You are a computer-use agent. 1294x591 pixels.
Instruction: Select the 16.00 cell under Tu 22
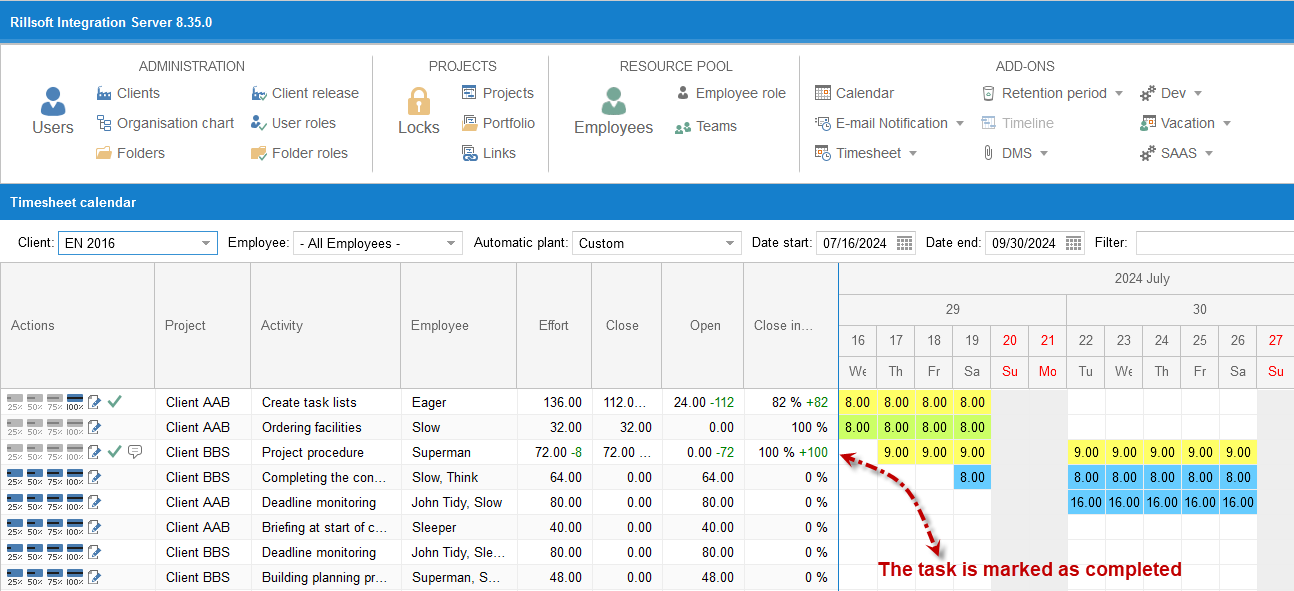click(1086, 502)
